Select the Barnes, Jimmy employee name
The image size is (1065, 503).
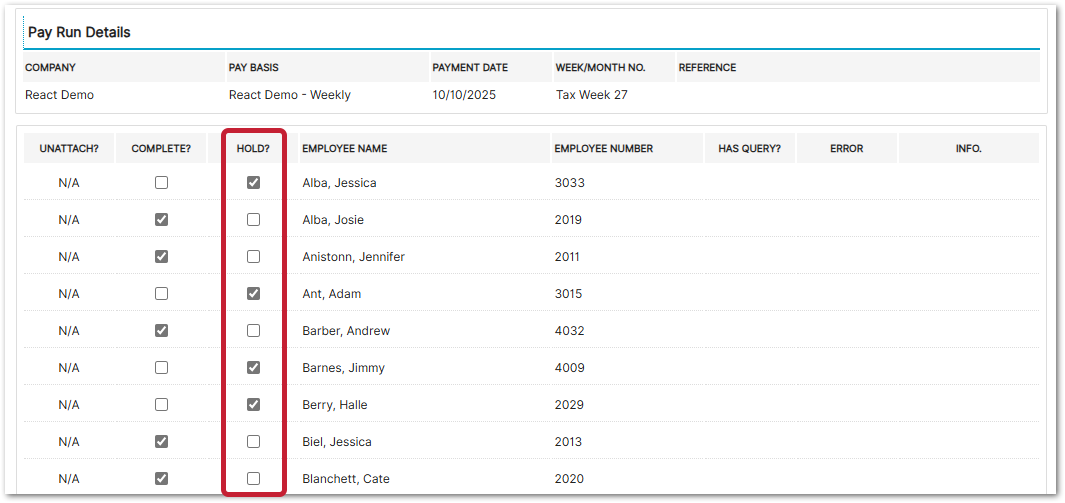[343, 368]
